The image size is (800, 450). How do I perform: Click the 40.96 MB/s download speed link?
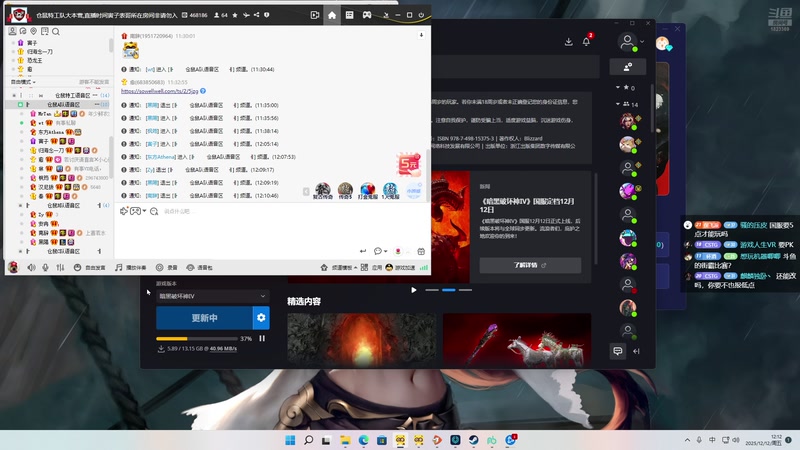pyautogui.click(x=223, y=348)
